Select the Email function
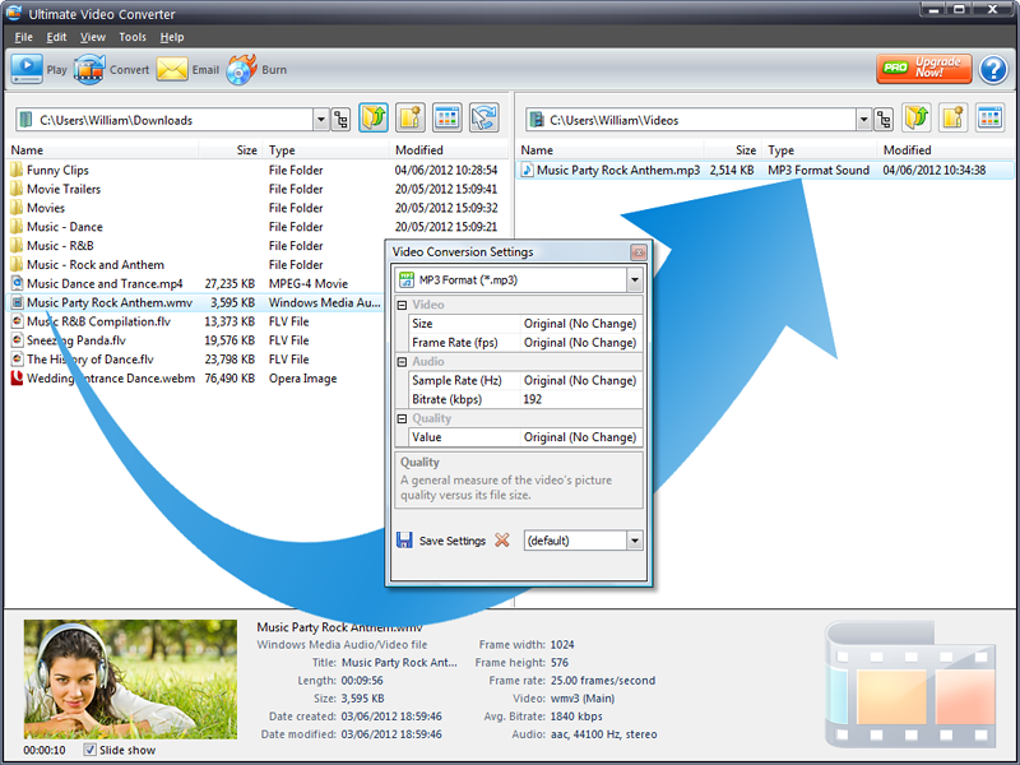This screenshot has width=1020, height=765. [192, 69]
